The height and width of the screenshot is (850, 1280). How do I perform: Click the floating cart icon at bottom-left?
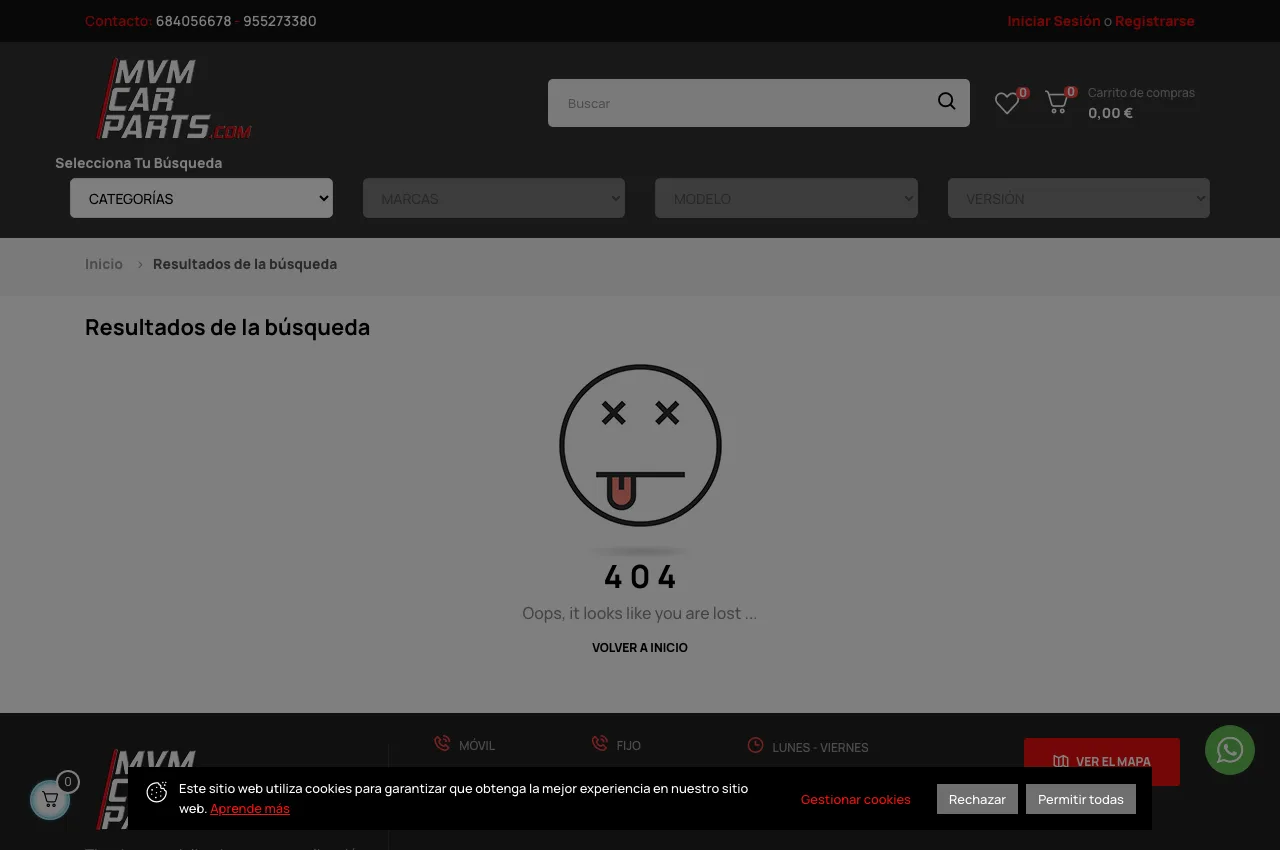coord(50,800)
